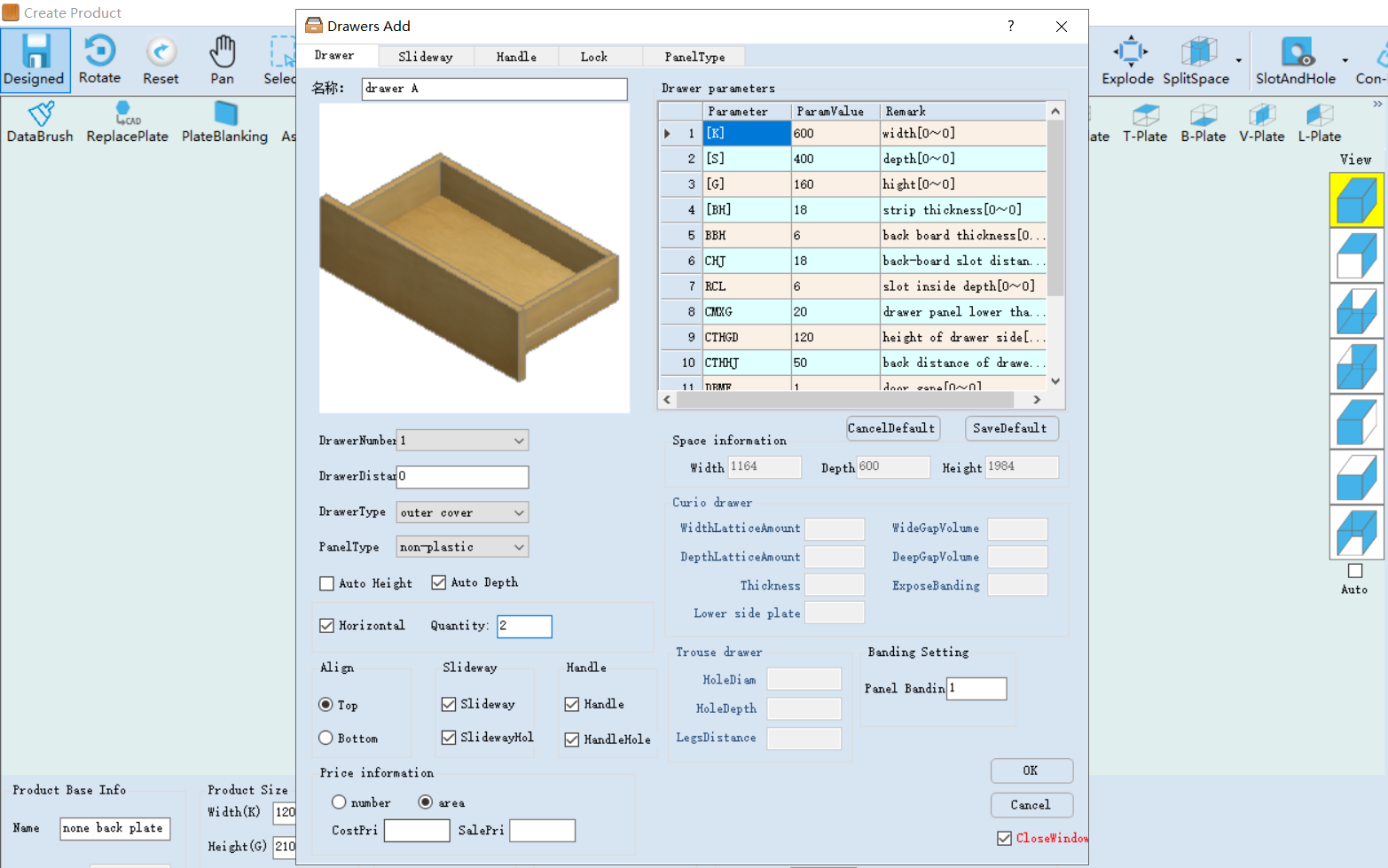
Task: Toggle the HandleHole checkbox
Action: (572, 739)
